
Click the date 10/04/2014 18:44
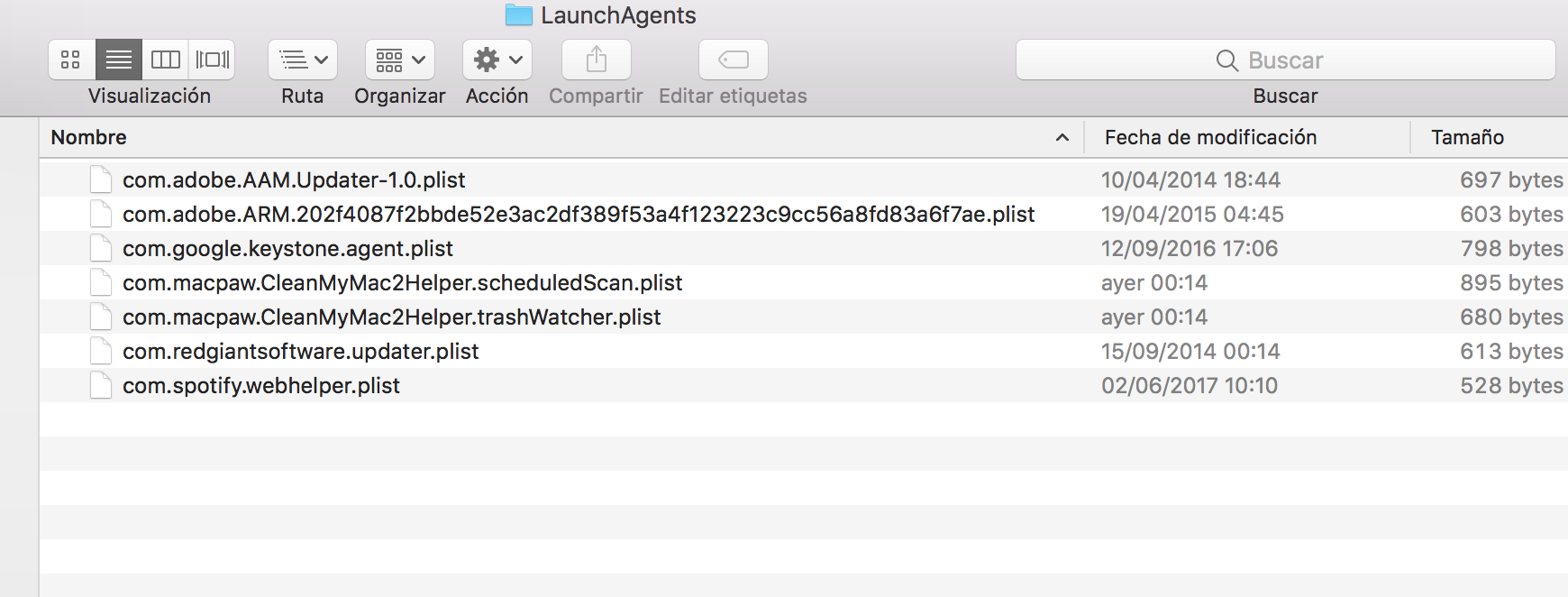click(x=1190, y=179)
